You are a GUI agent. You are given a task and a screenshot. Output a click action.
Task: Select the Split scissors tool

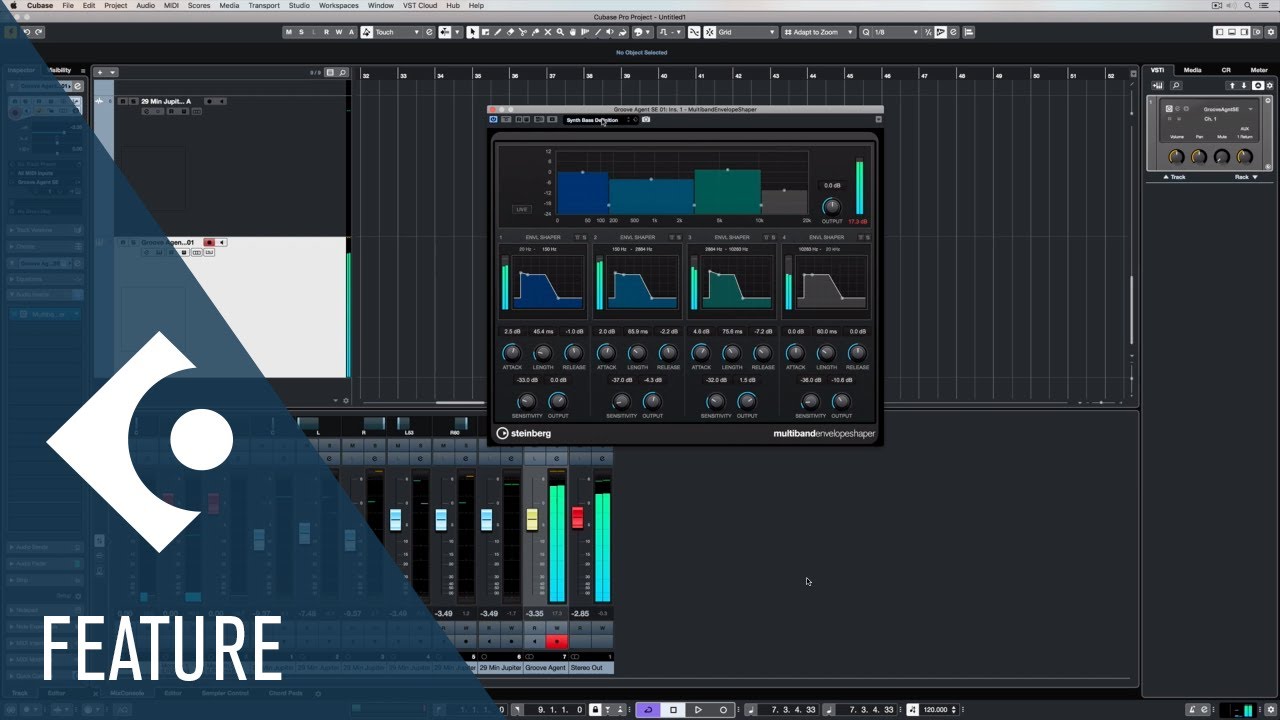[x=523, y=32]
